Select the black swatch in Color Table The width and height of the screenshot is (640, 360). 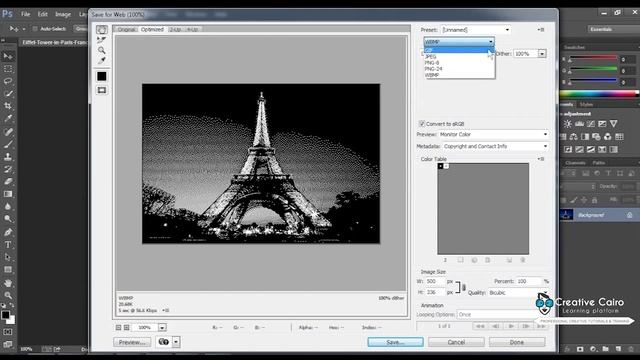tap(440, 166)
